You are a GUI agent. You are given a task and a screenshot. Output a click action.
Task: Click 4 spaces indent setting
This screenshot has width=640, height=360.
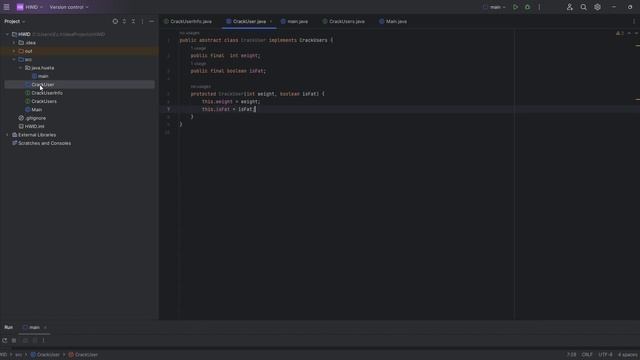coord(627,355)
